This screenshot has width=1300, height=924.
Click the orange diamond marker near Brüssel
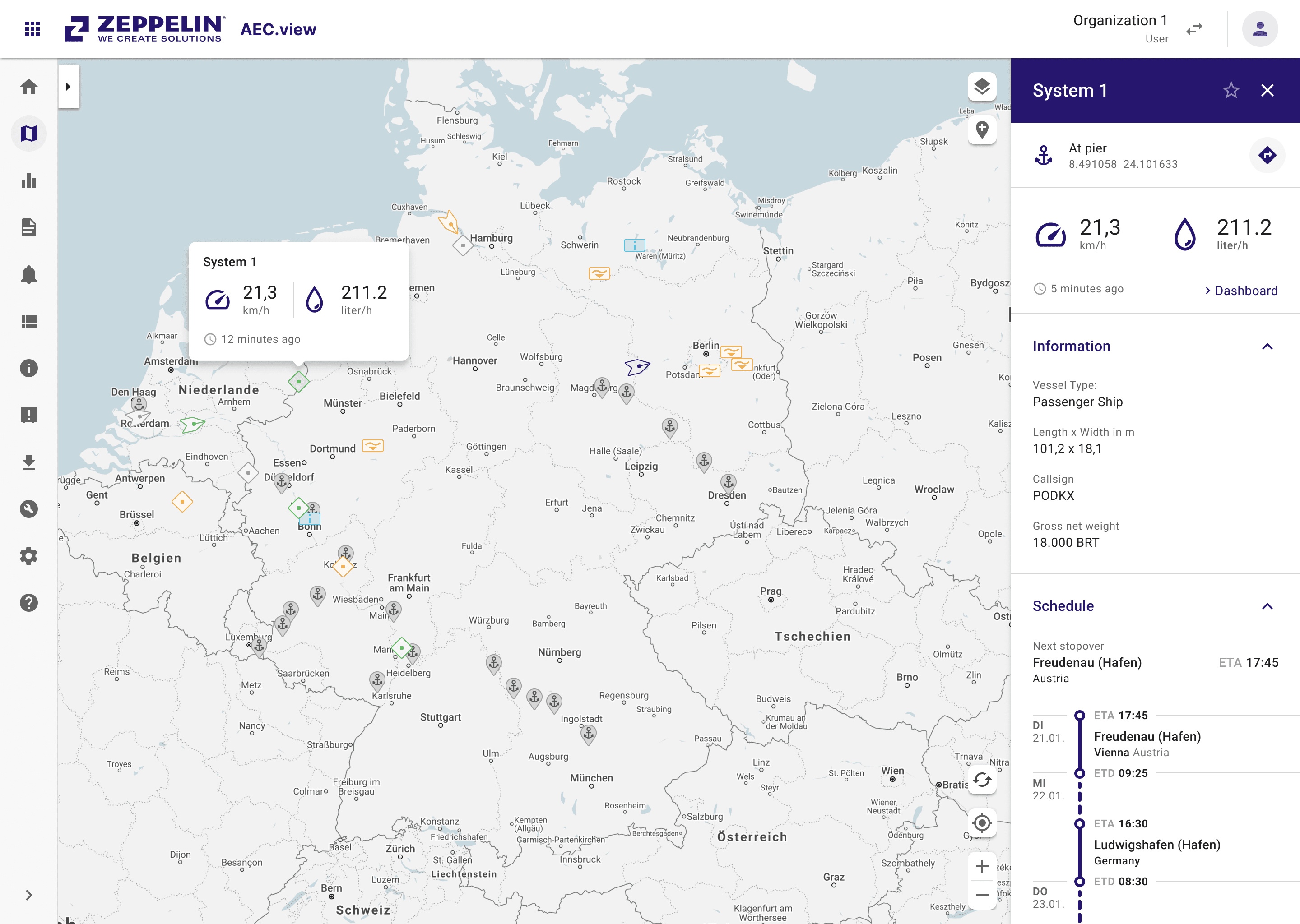[x=182, y=502]
